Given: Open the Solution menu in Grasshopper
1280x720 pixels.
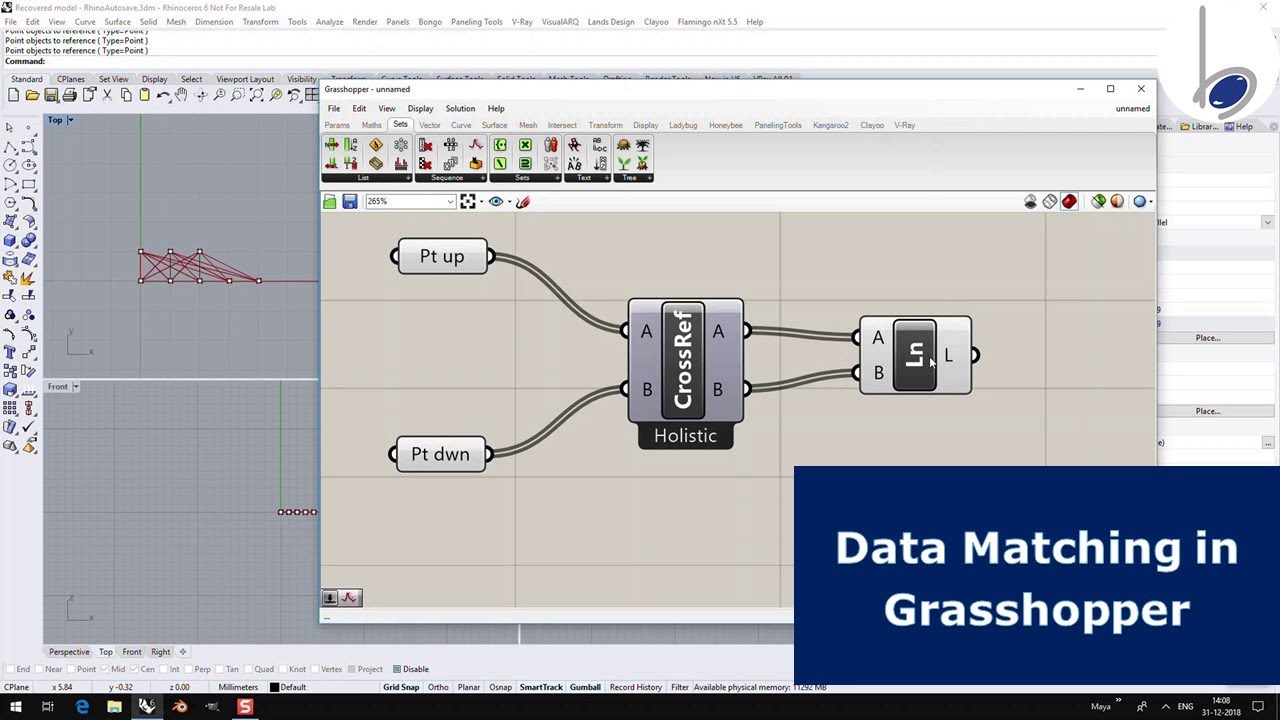Looking at the screenshot, I should click(x=460, y=108).
